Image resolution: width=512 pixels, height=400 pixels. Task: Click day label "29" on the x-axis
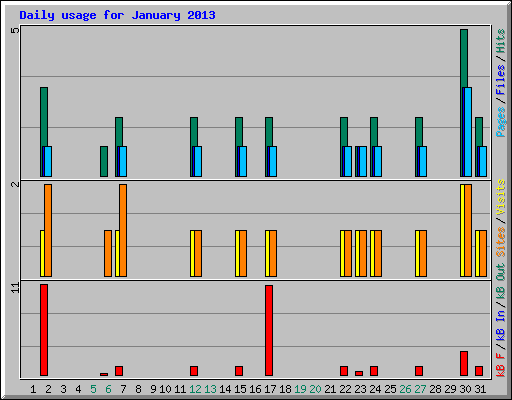tap(450, 389)
